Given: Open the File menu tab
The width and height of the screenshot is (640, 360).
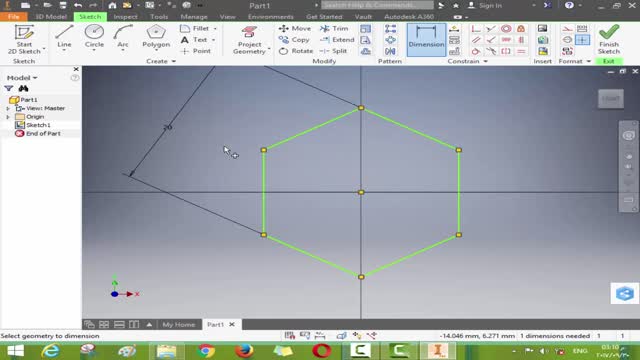Looking at the screenshot, I should point(13,17).
